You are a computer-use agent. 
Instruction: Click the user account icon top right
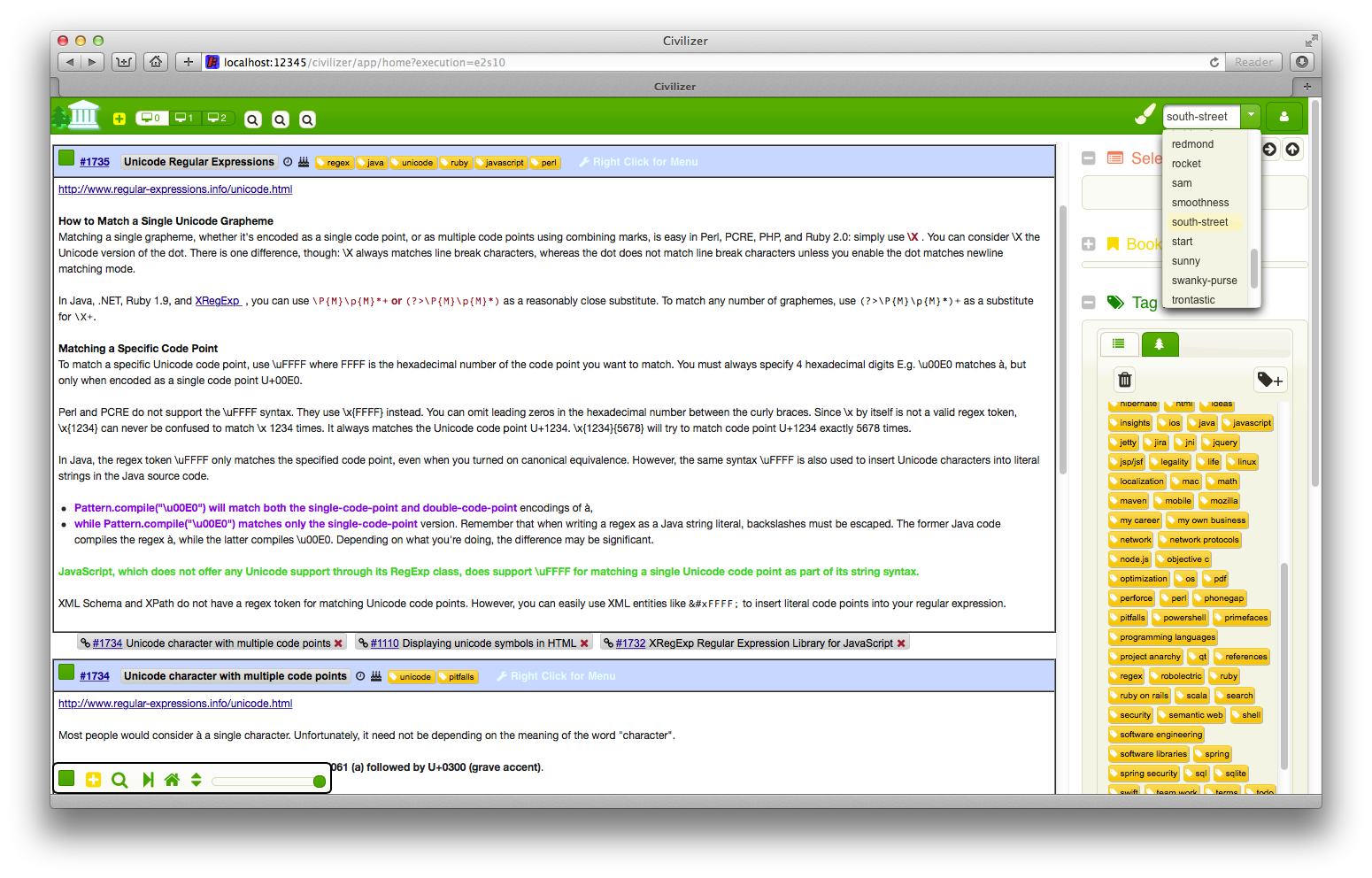[1284, 116]
